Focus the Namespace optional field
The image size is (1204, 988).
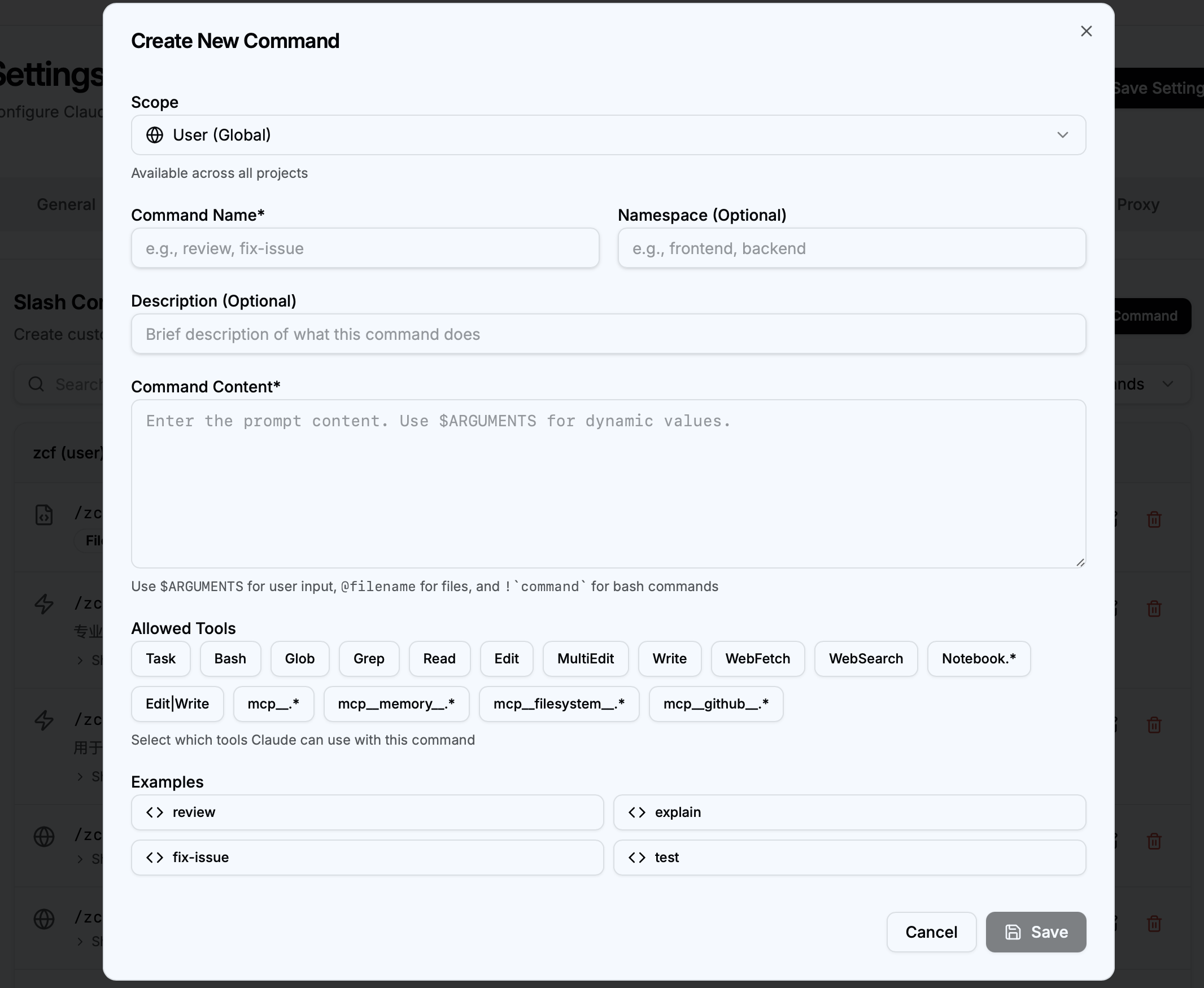point(851,248)
